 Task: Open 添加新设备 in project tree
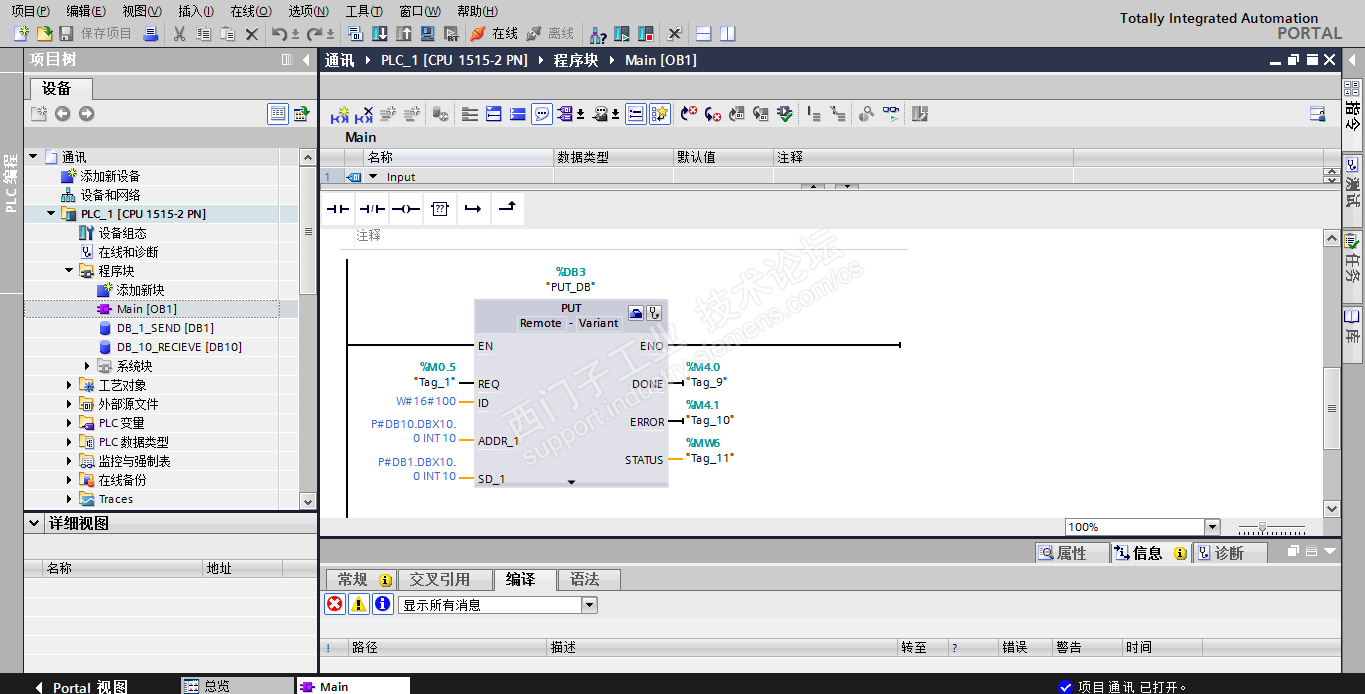(x=110, y=176)
